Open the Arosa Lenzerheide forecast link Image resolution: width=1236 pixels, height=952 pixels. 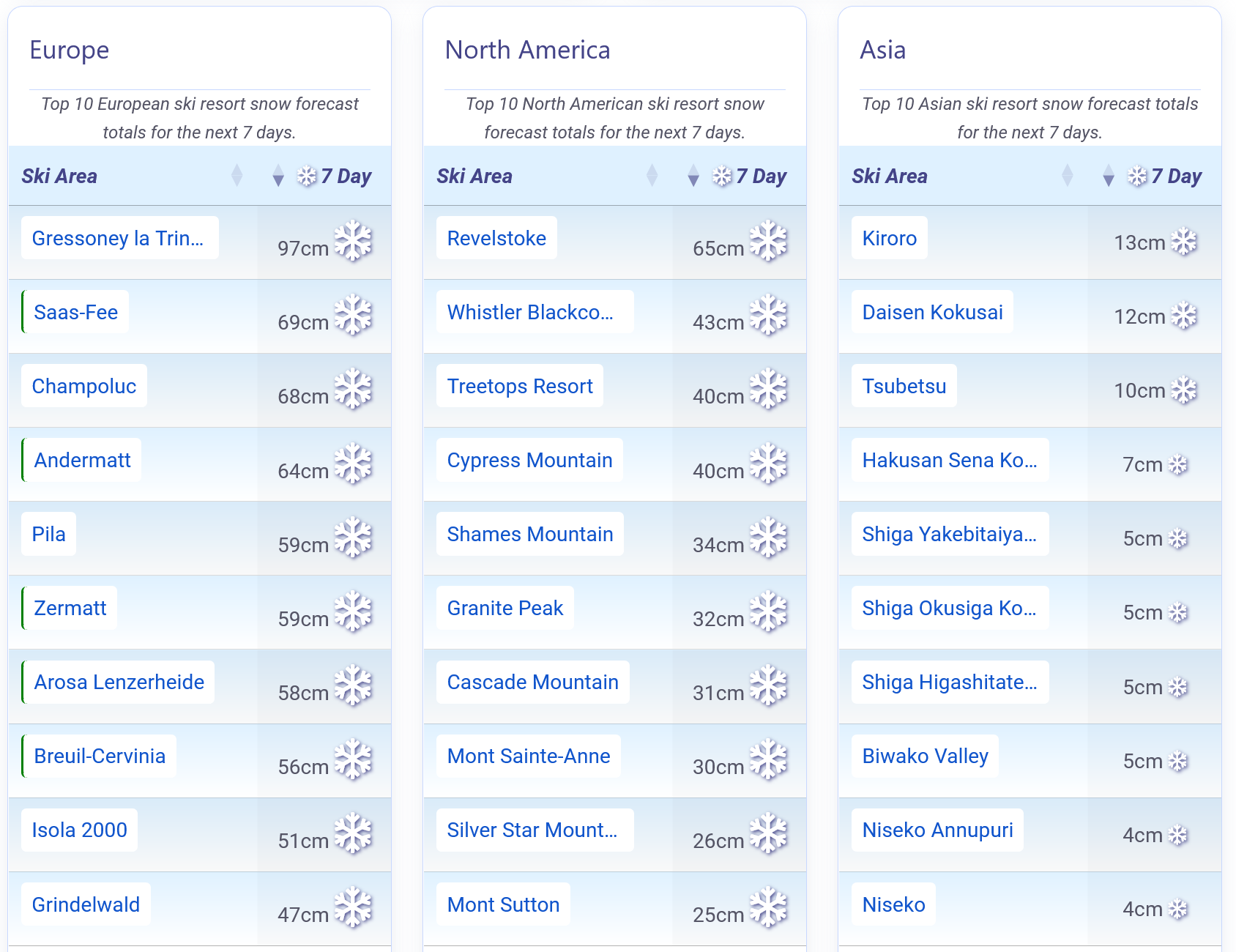(119, 682)
